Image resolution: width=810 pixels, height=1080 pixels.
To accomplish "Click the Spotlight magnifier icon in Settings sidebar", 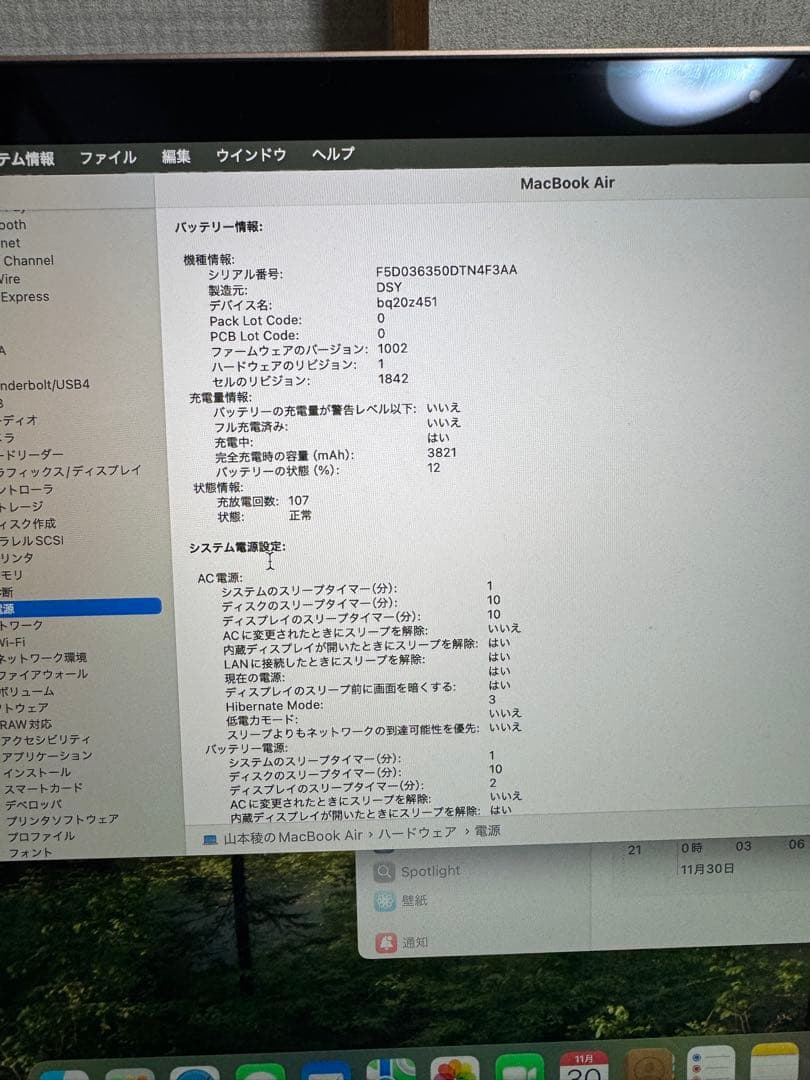I will tap(386, 872).
